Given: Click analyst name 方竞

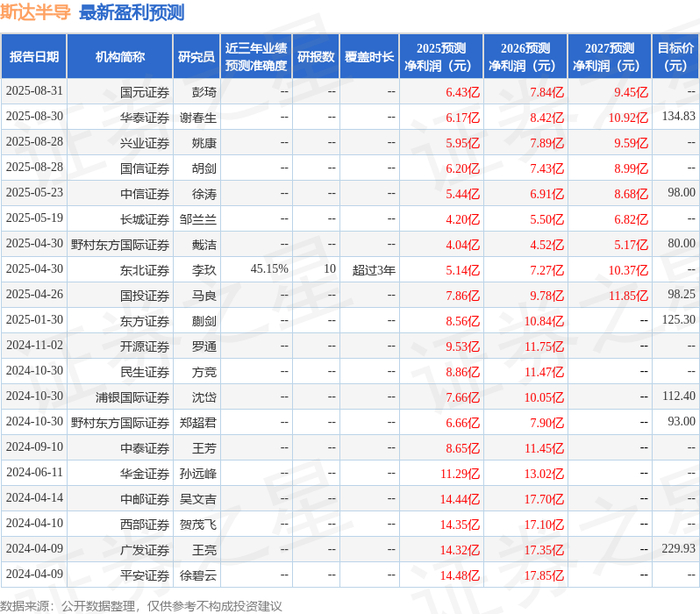Looking at the screenshot, I should pos(204,372).
